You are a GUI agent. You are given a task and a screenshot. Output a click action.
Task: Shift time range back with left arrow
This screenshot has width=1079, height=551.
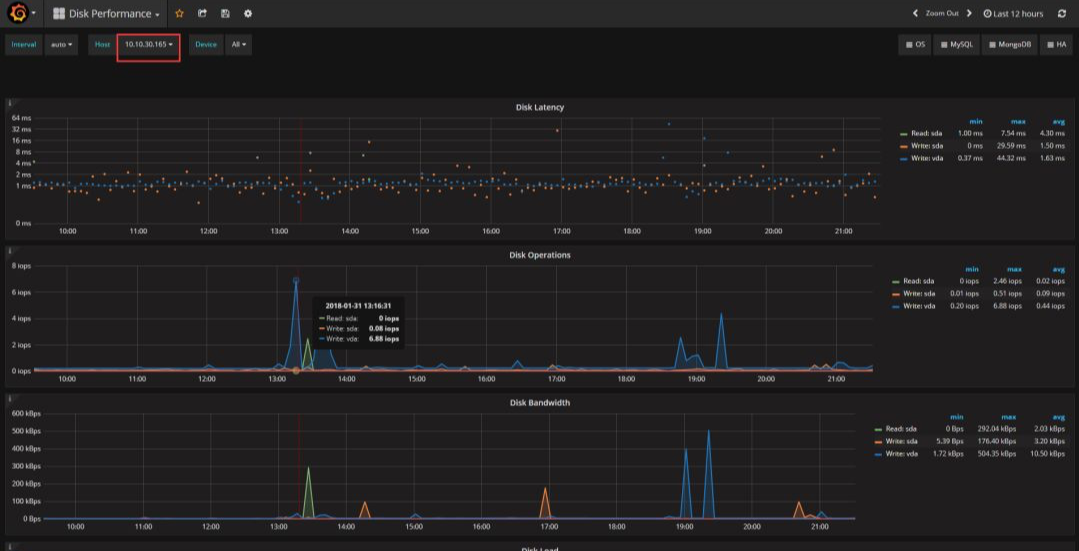tap(915, 13)
